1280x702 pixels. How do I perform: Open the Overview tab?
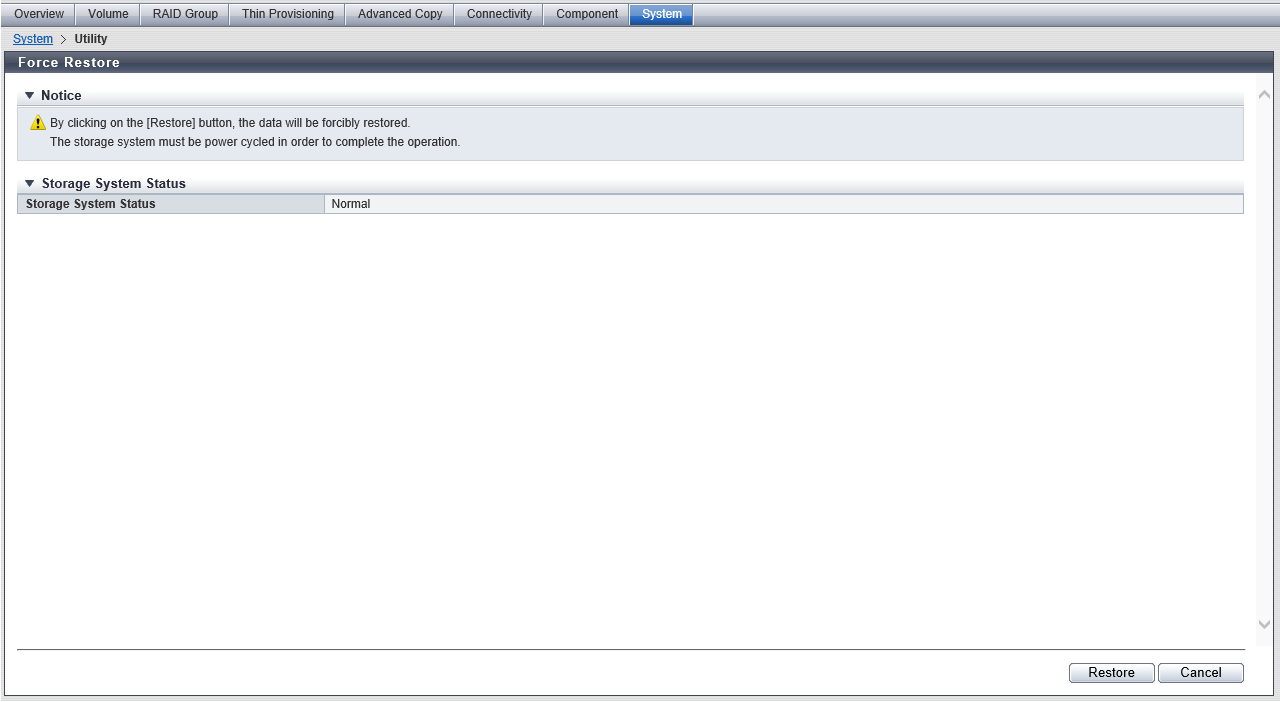39,14
